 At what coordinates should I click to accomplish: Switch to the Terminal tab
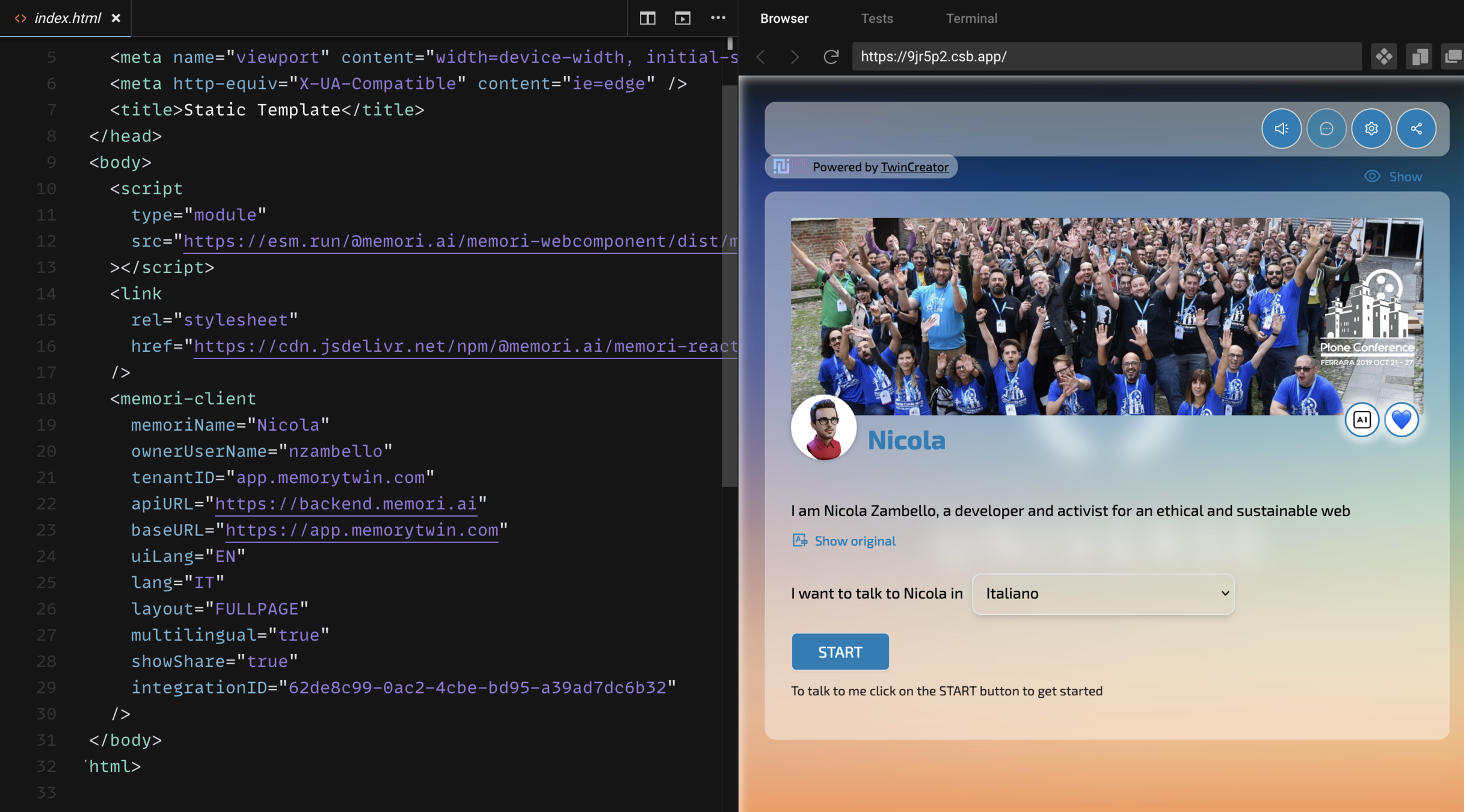click(971, 19)
